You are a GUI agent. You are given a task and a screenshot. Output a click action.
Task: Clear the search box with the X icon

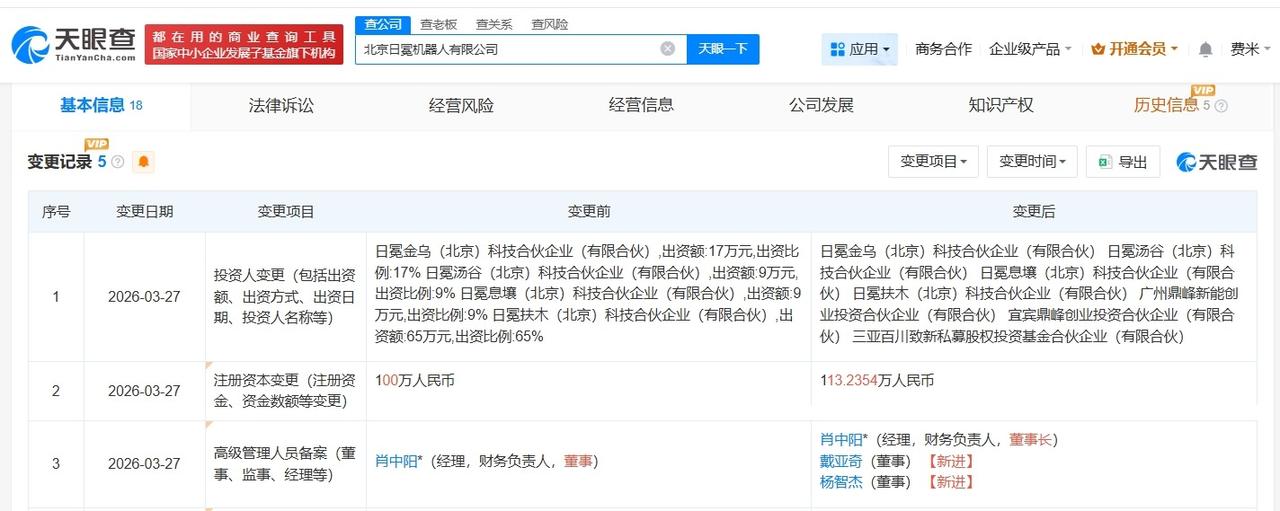[667, 48]
